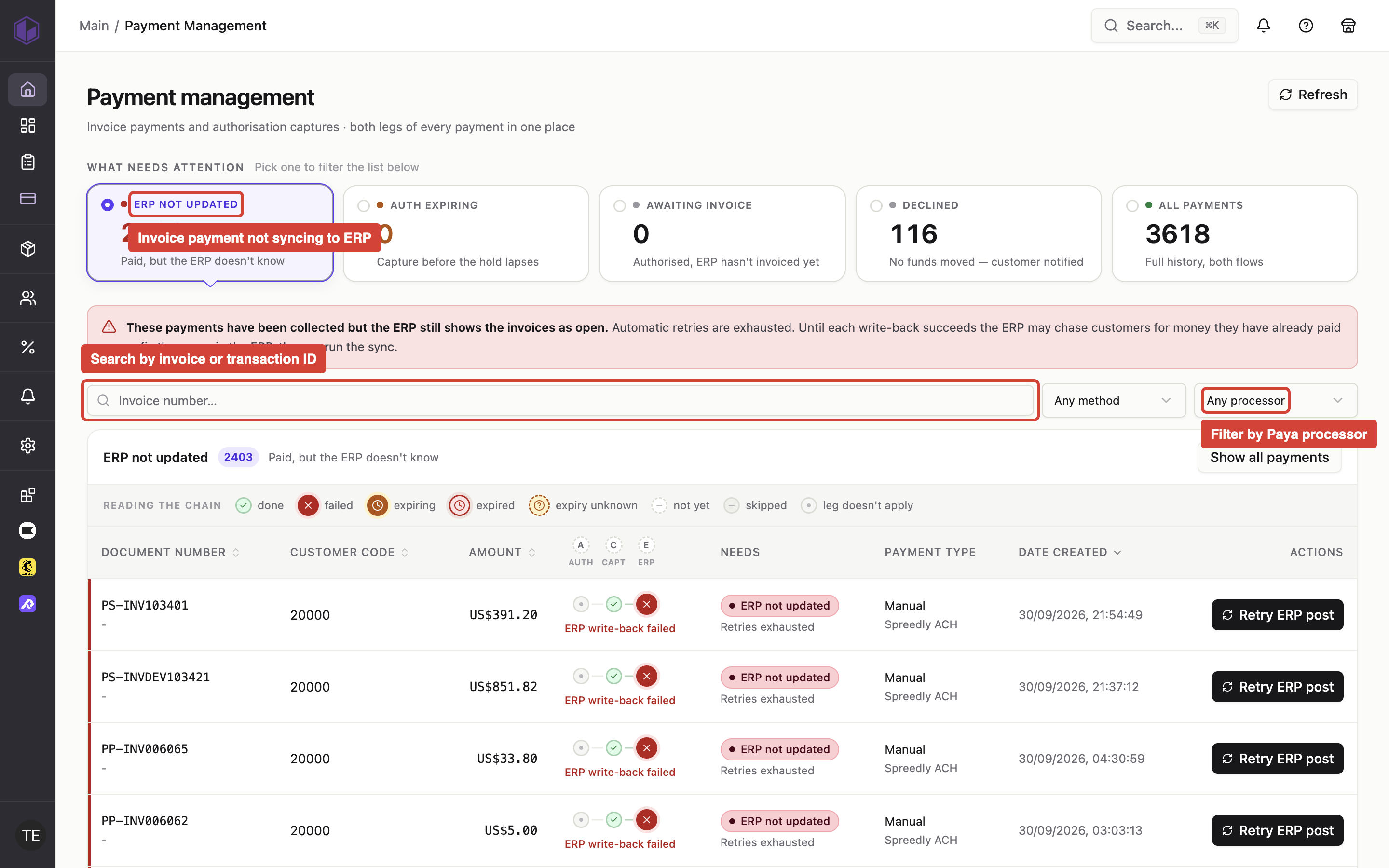Open the add-widgets integrations sidebar icon

(27, 494)
